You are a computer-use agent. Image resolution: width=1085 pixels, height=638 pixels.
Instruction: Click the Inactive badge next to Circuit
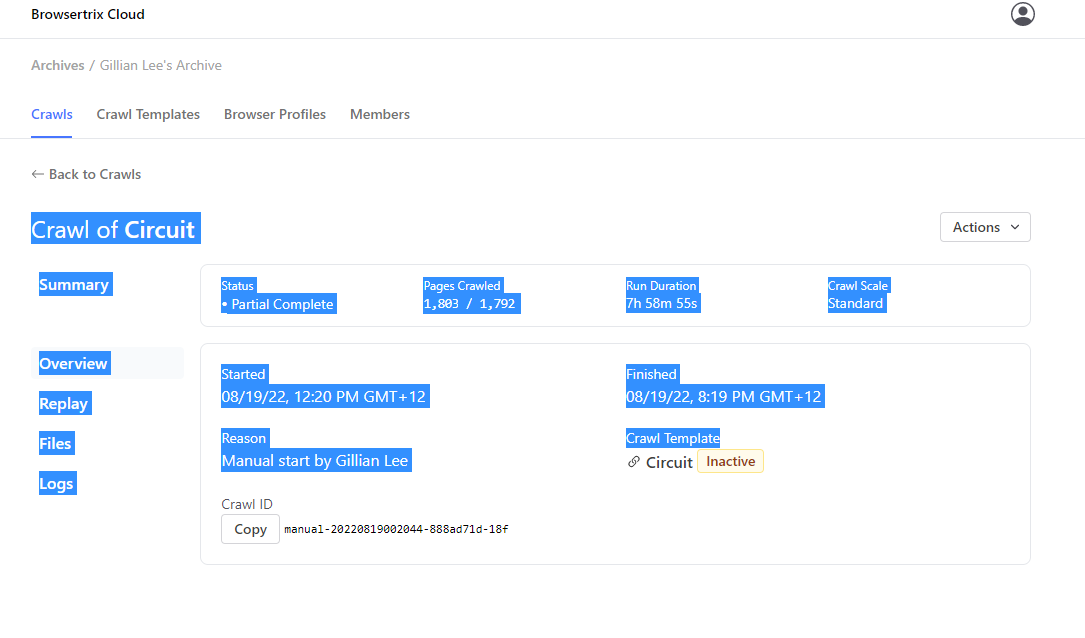[730, 461]
